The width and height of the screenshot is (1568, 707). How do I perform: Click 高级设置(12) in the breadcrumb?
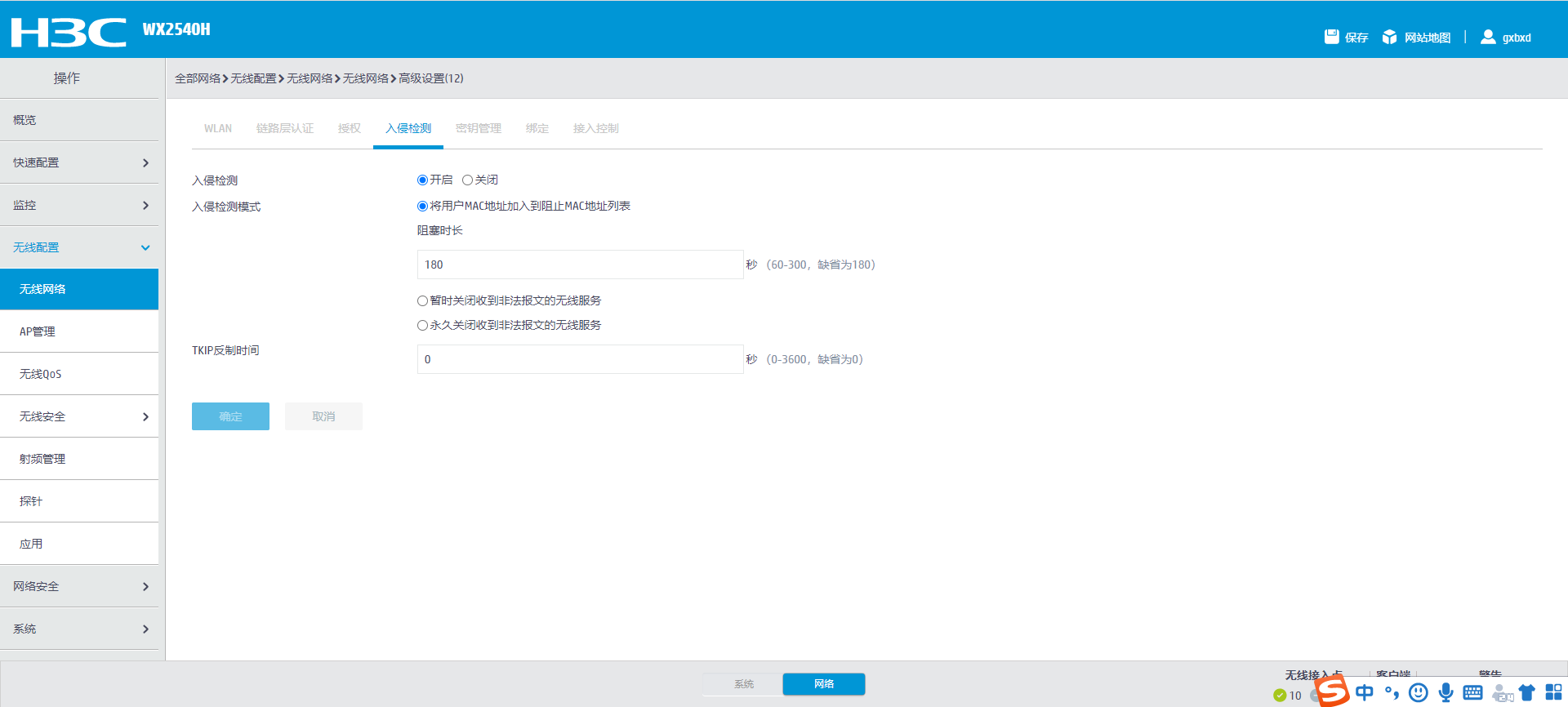coord(431,78)
